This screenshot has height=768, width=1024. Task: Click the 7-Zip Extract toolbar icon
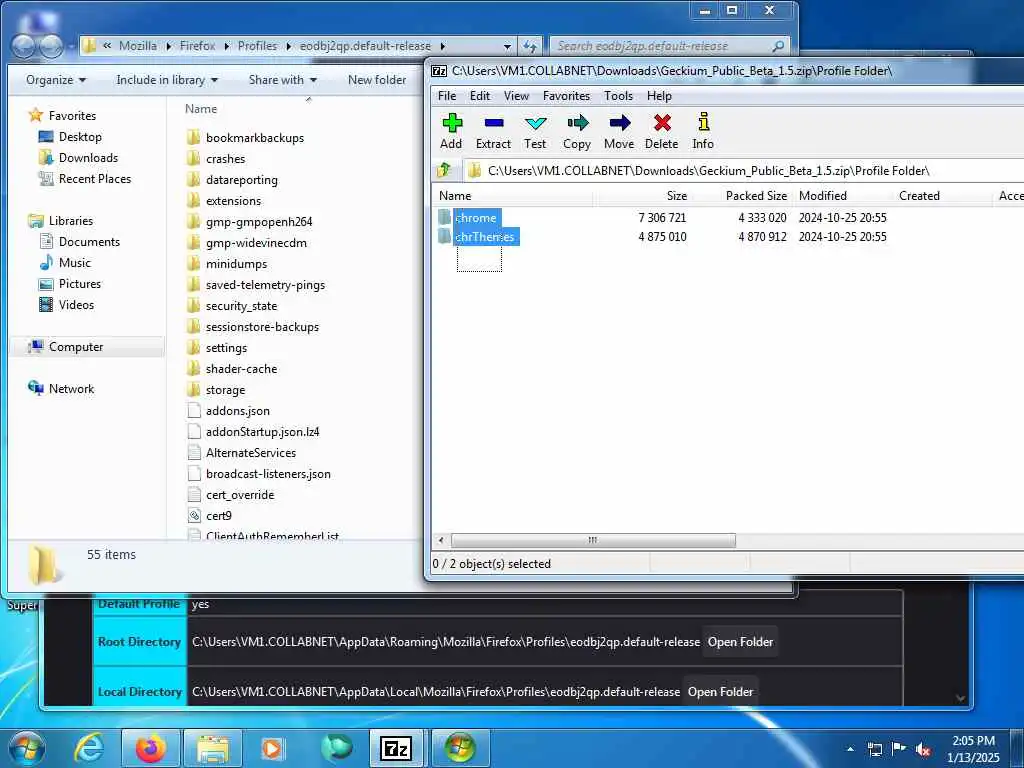pos(493,131)
